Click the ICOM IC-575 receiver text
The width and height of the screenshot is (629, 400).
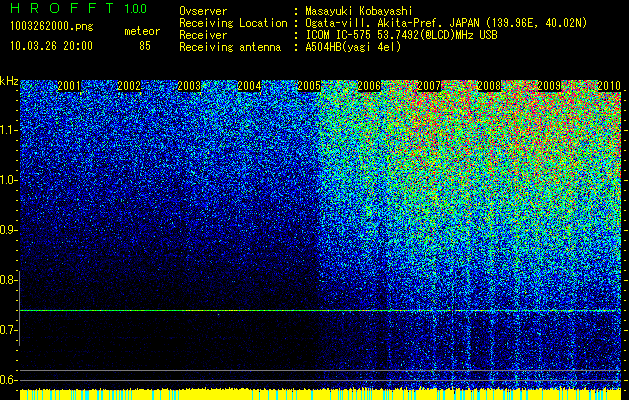[x=401, y=35]
